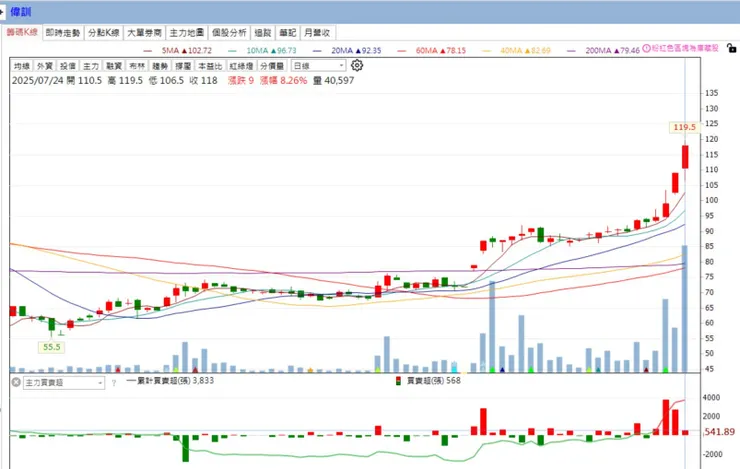Image resolution: width=740 pixels, height=469 pixels.
Task: Open the 大單券商 tab
Action: [144, 33]
